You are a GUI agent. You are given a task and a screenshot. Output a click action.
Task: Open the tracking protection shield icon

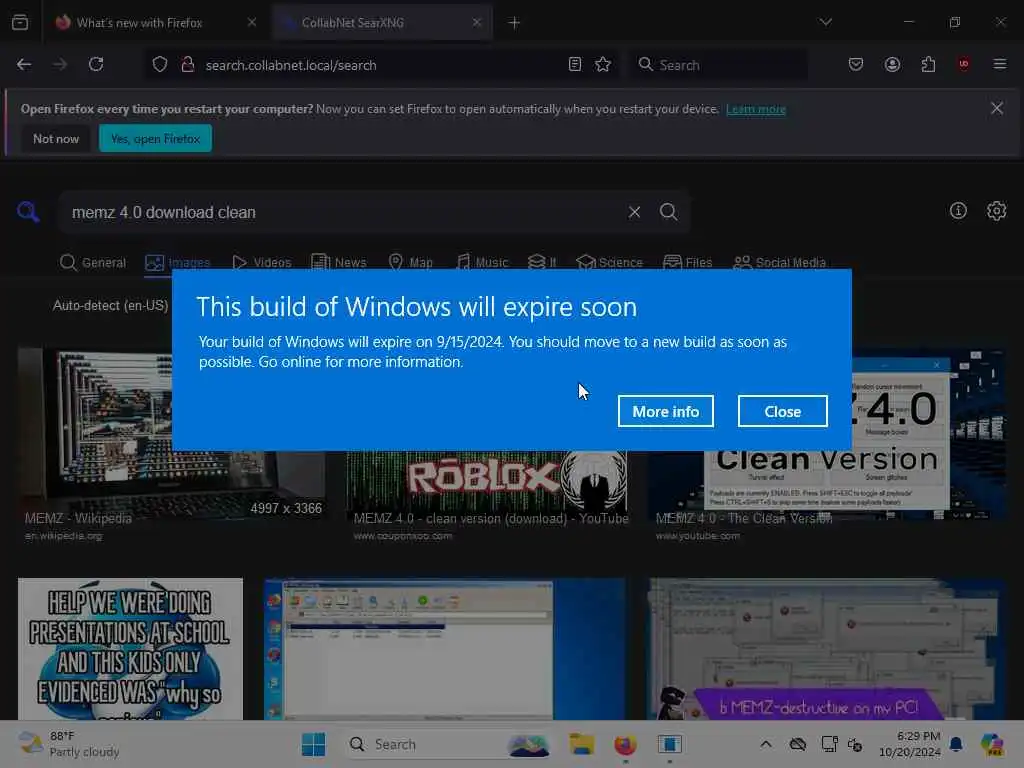point(160,65)
